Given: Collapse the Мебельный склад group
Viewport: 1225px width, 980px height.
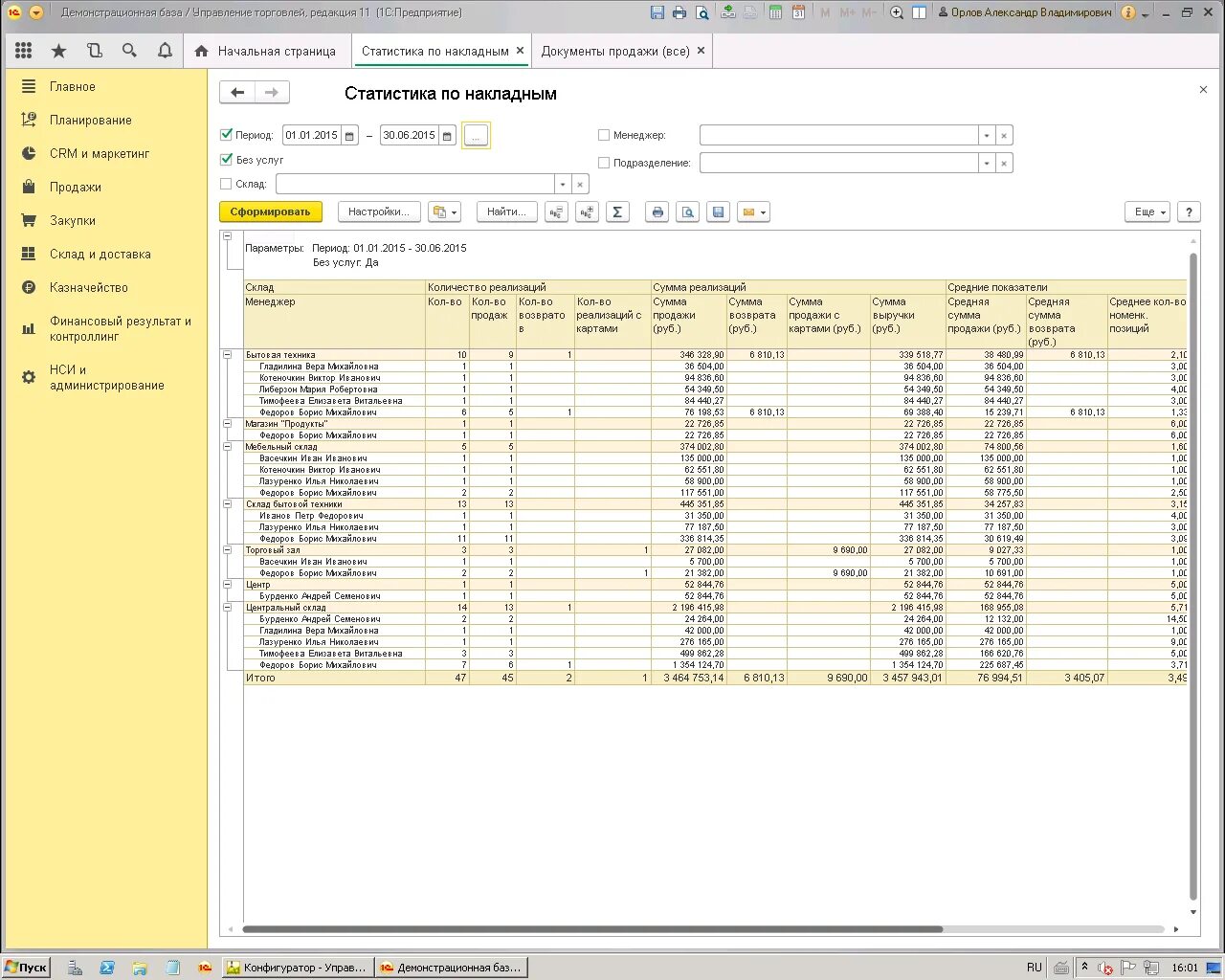Looking at the screenshot, I should click(x=228, y=447).
